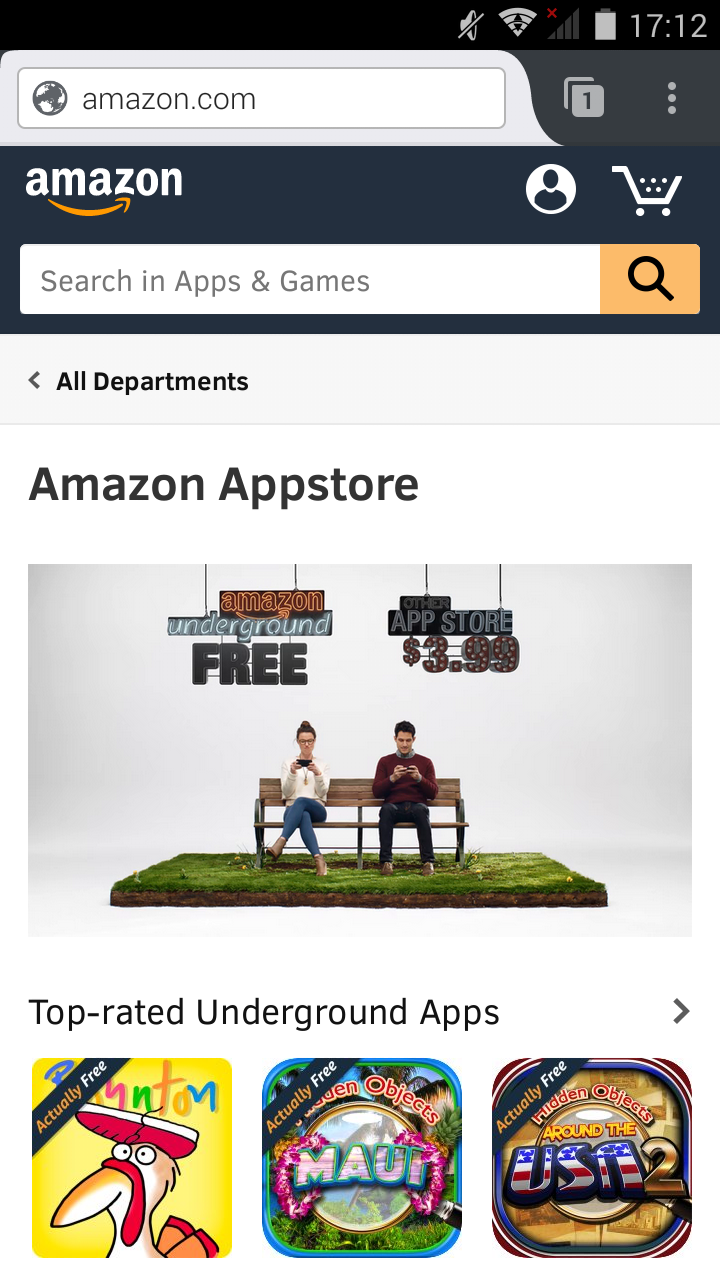Open the browser tabs counter icon
Screen dimensions: 720x1280
584,98
